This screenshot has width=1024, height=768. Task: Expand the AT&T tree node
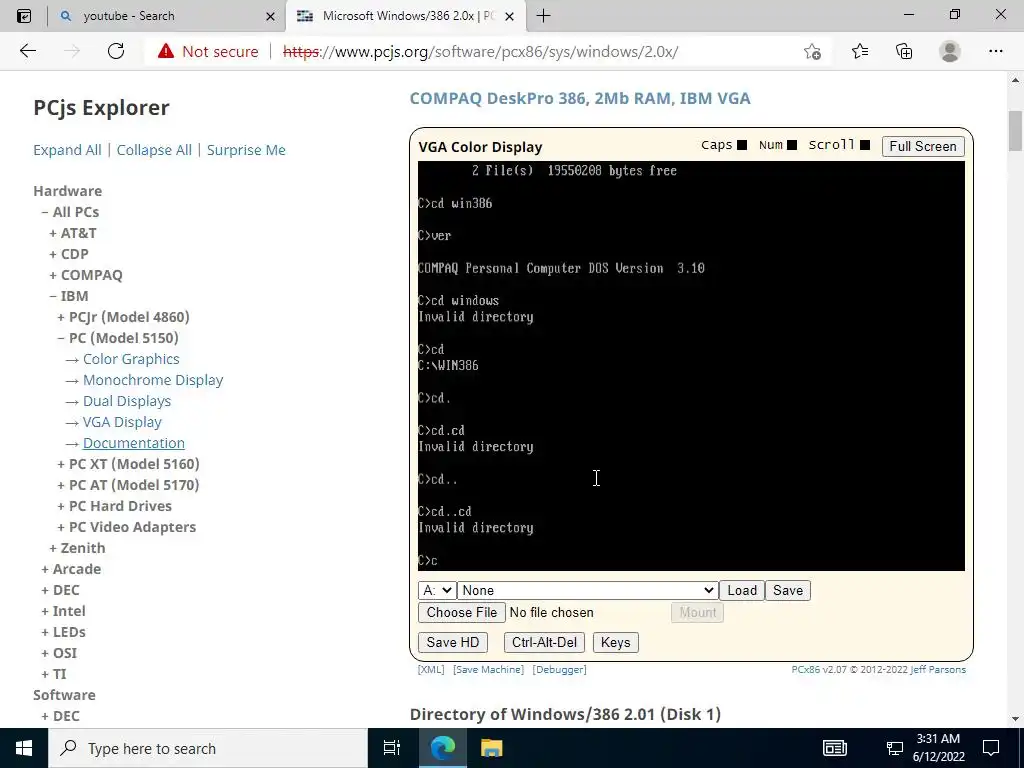(53, 233)
